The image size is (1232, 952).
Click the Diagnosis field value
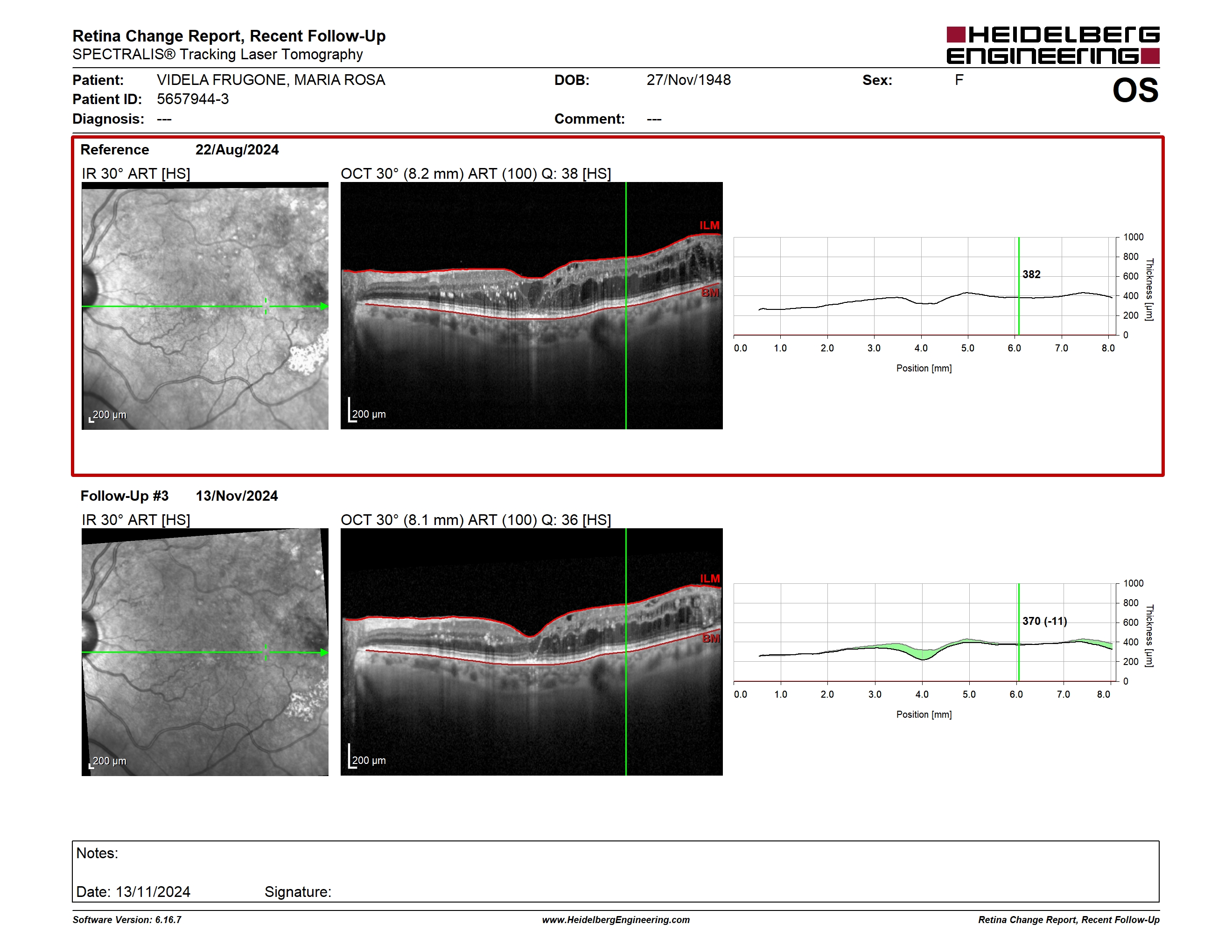pos(164,119)
